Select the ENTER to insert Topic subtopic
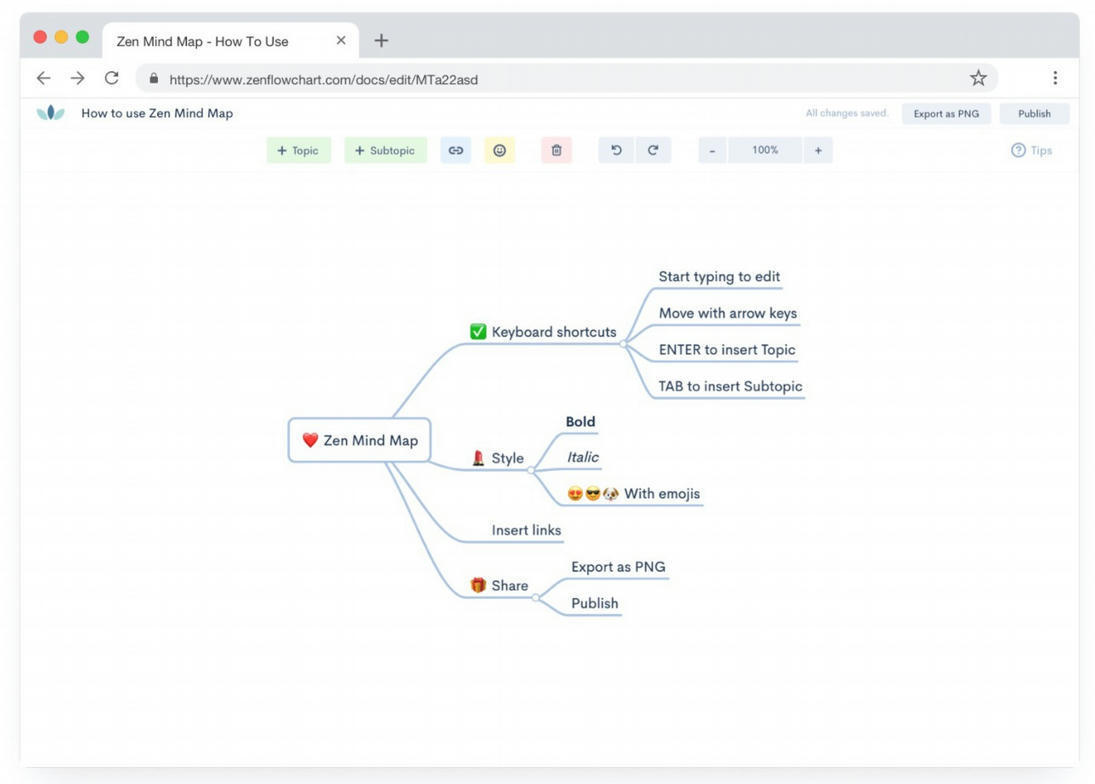Screen dimensions: 1095x784 click(727, 350)
